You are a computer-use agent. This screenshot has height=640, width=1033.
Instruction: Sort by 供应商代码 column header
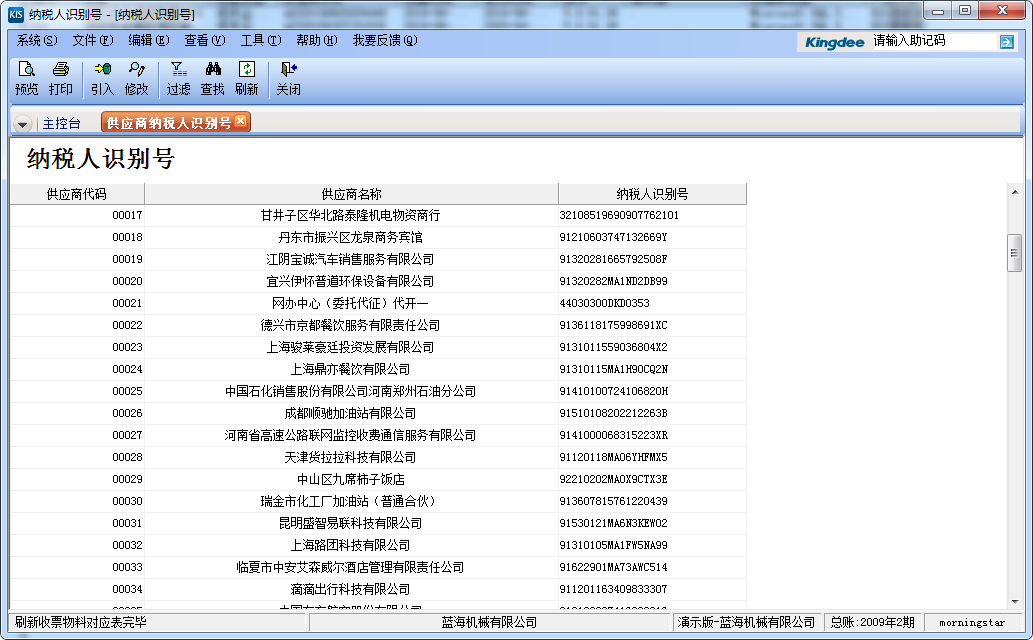[x=77, y=194]
